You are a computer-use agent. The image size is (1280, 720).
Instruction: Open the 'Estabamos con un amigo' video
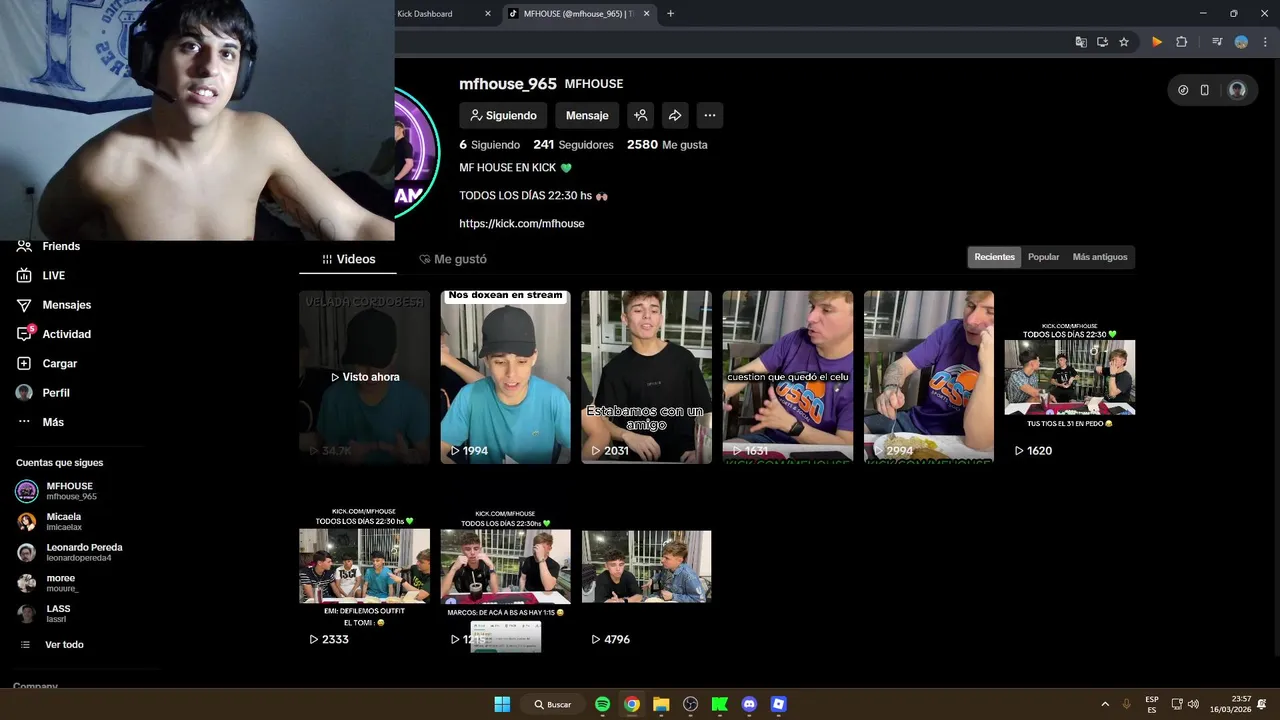[x=646, y=377]
